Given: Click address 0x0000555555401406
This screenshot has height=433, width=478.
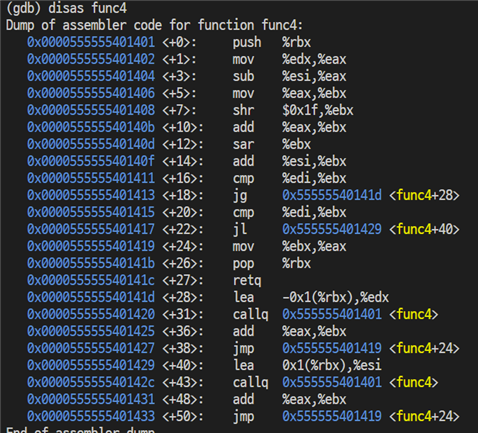Looking at the screenshot, I should (91, 93).
